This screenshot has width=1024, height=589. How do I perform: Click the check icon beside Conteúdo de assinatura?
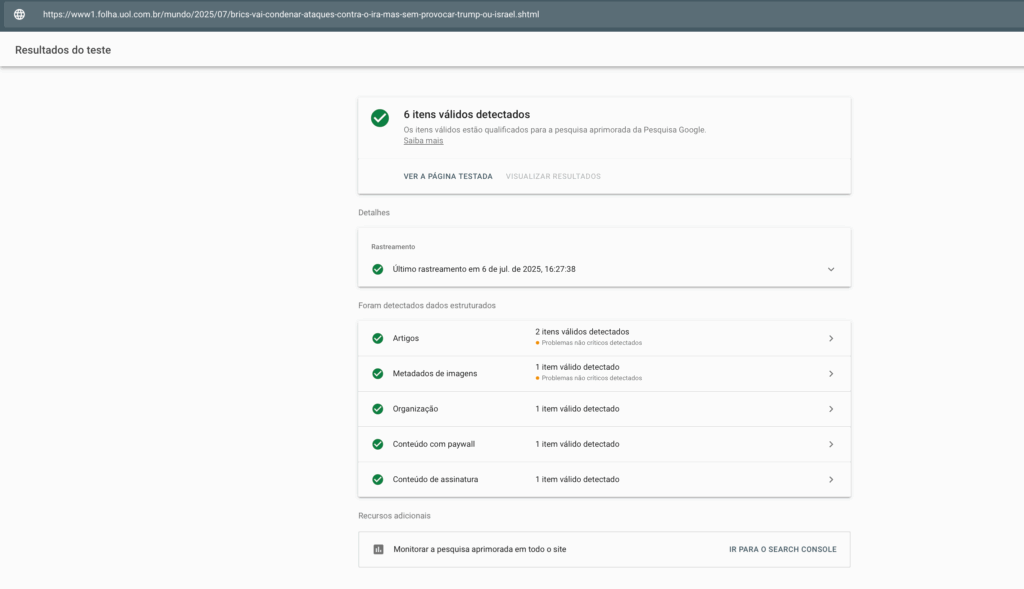tap(378, 479)
